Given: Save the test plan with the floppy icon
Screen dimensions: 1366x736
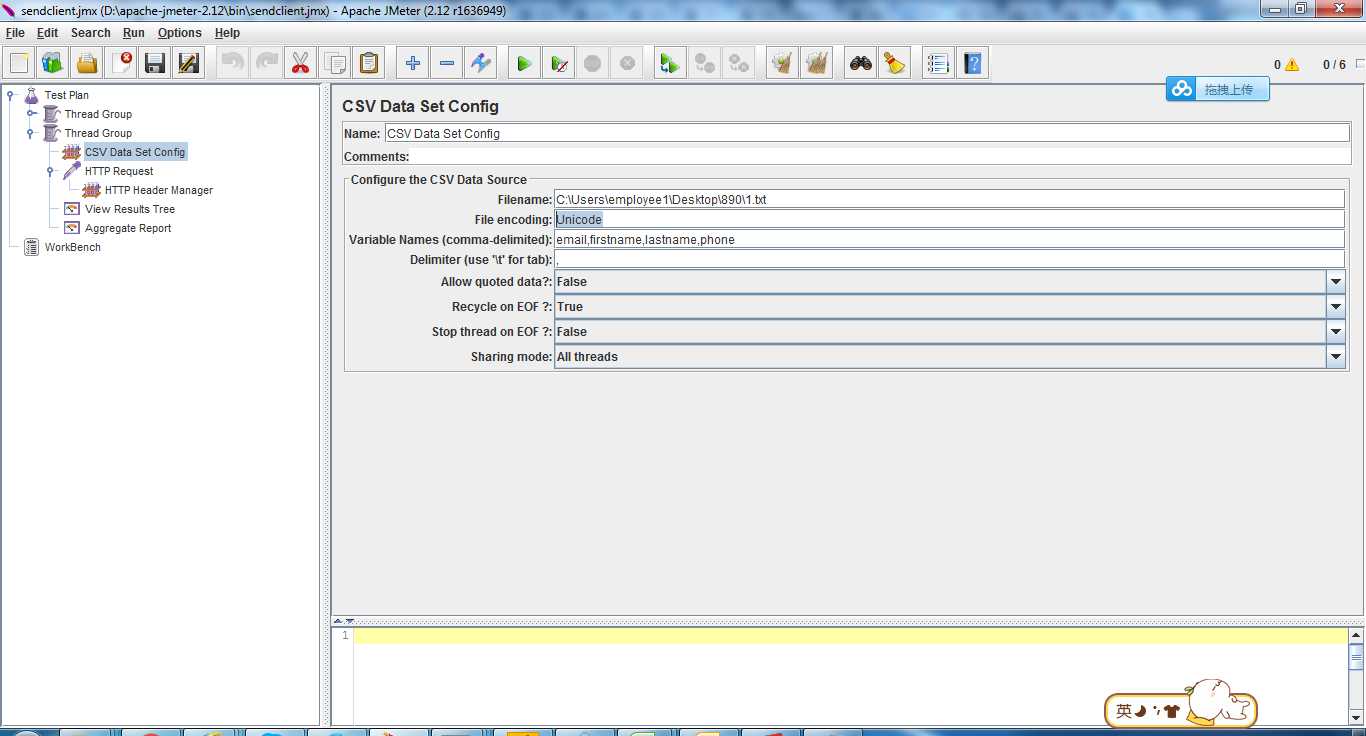Looking at the screenshot, I should (155, 63).
